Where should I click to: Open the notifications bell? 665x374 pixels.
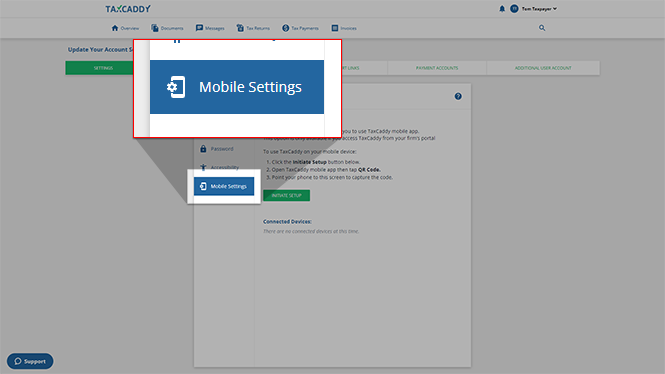coord(502,8)
